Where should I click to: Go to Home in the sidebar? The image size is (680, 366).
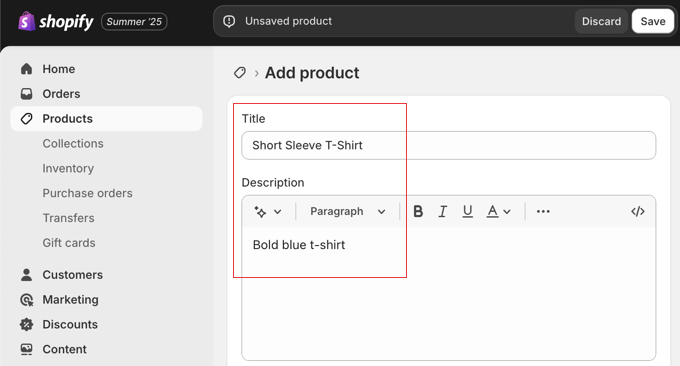pos(59,69)
